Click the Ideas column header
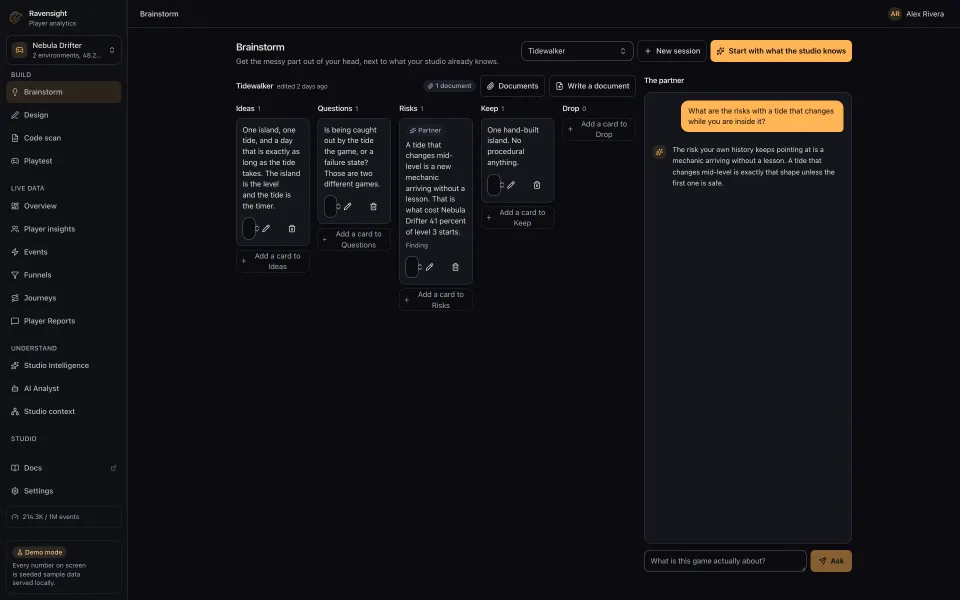The image size is (960, 600). [x=245, y=108]
